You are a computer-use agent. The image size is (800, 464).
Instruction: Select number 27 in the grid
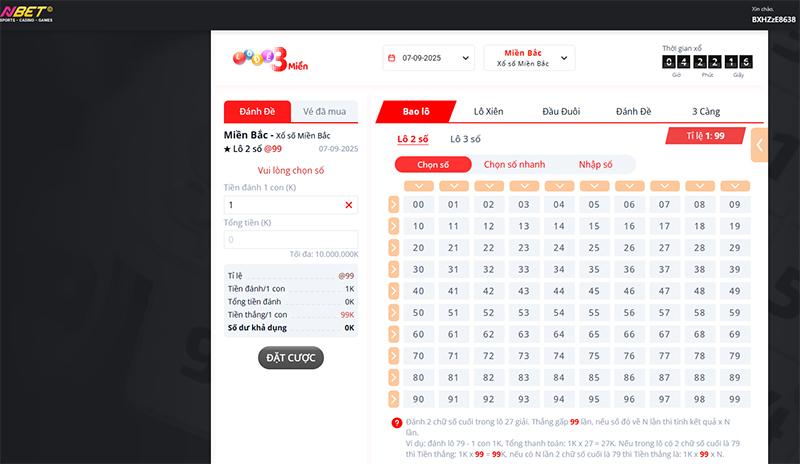tap(664, 248)
